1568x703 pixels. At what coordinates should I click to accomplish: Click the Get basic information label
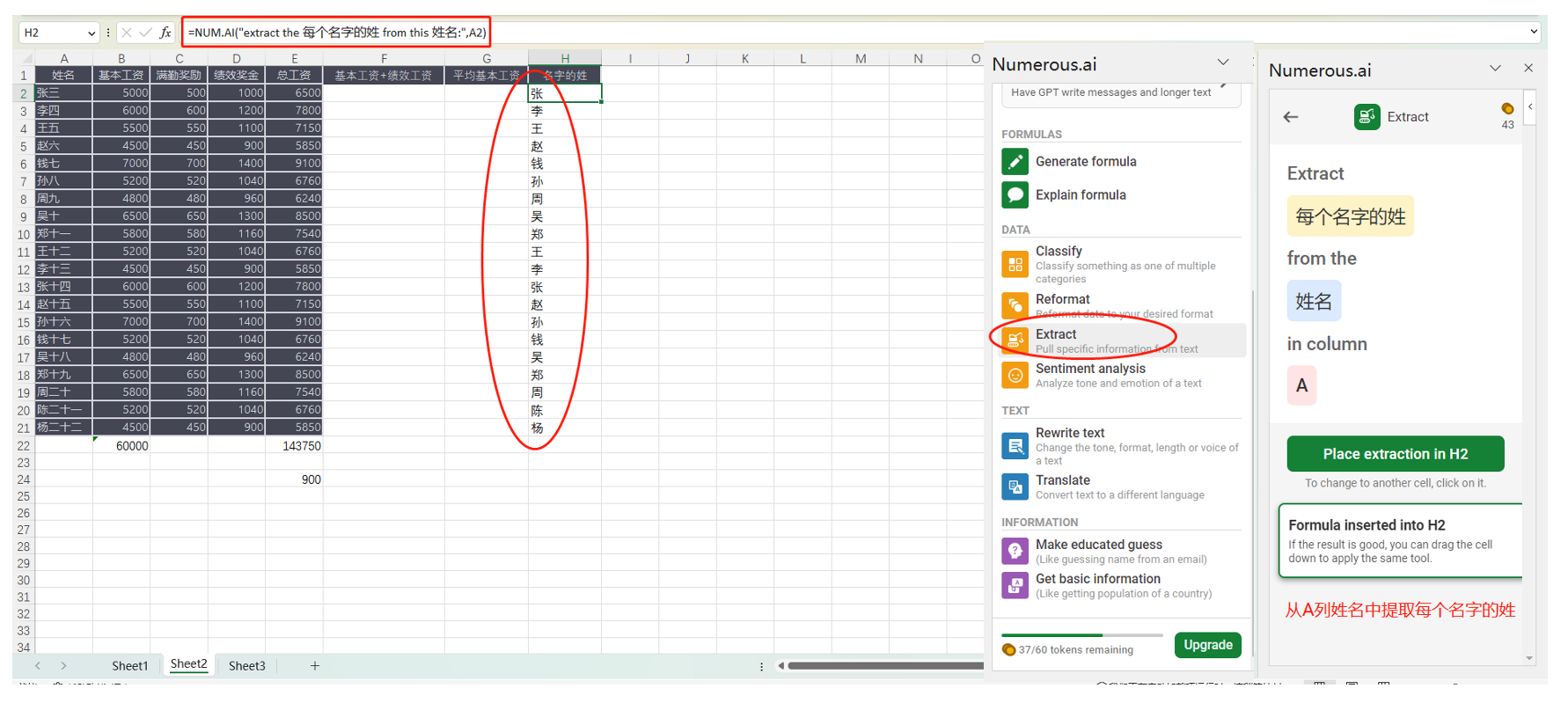coord(1098,579)
